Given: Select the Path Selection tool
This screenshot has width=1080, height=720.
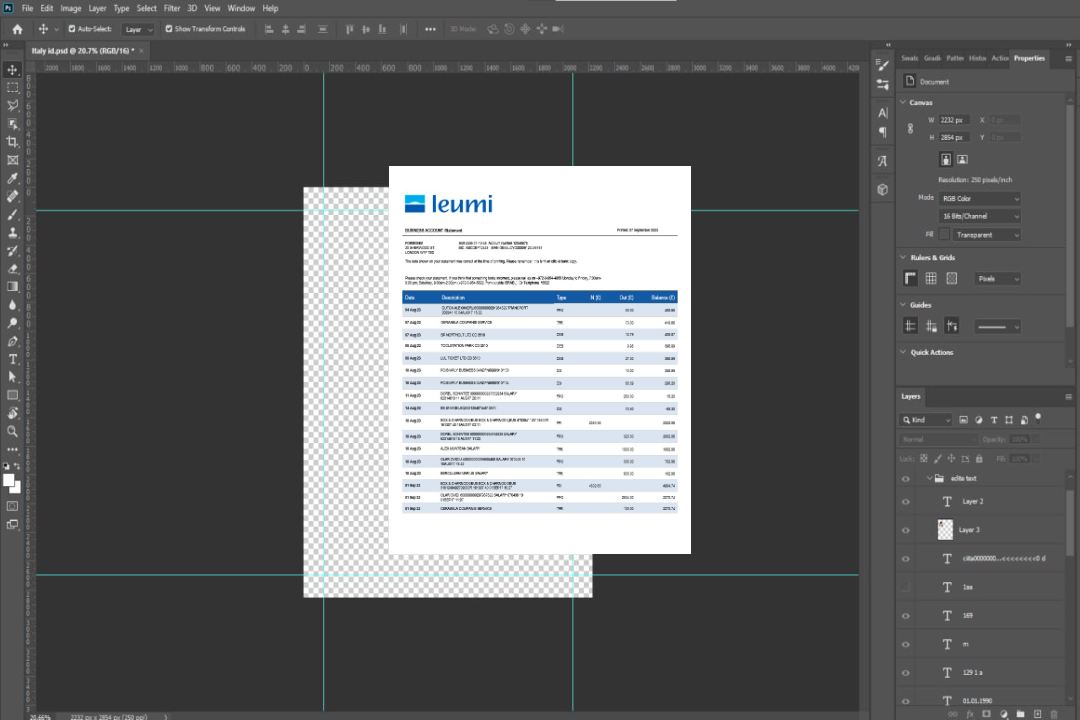Looking at the screenshot, I should coord(12,377).
